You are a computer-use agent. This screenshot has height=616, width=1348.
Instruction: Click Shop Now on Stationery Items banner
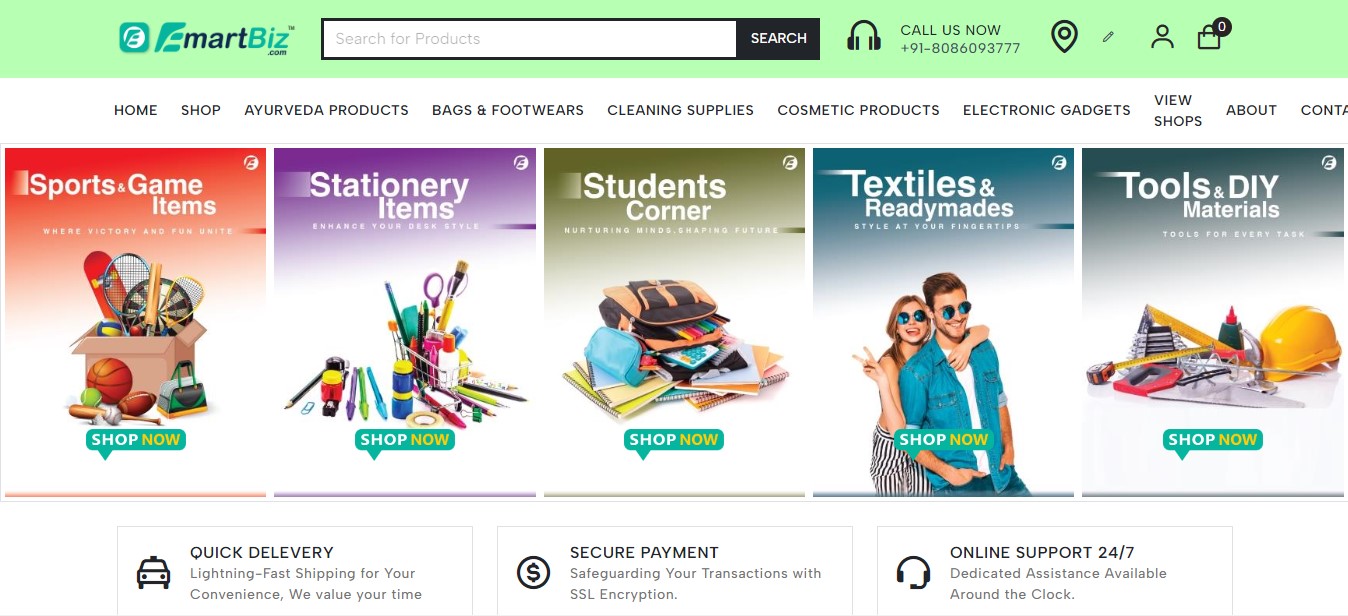click(x=404, y=440)
